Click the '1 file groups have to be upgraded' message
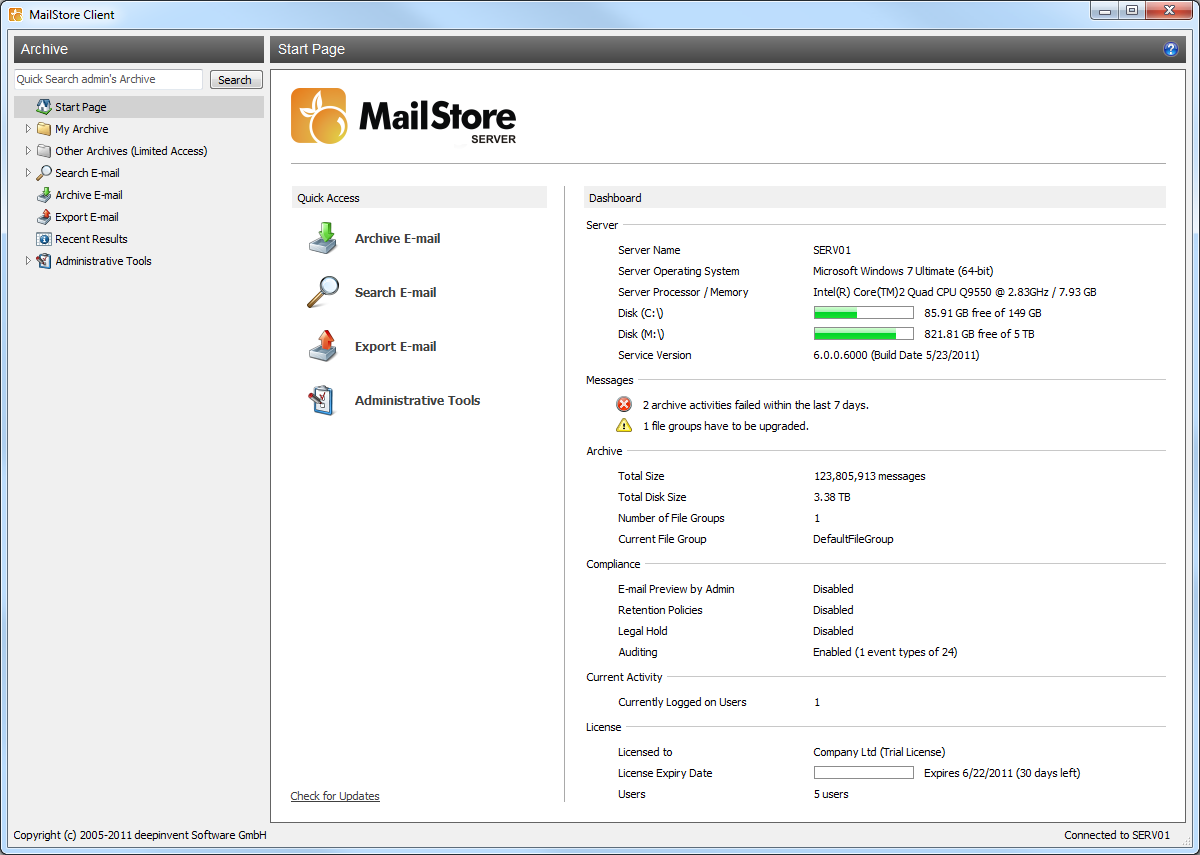 tap(725, 426)
